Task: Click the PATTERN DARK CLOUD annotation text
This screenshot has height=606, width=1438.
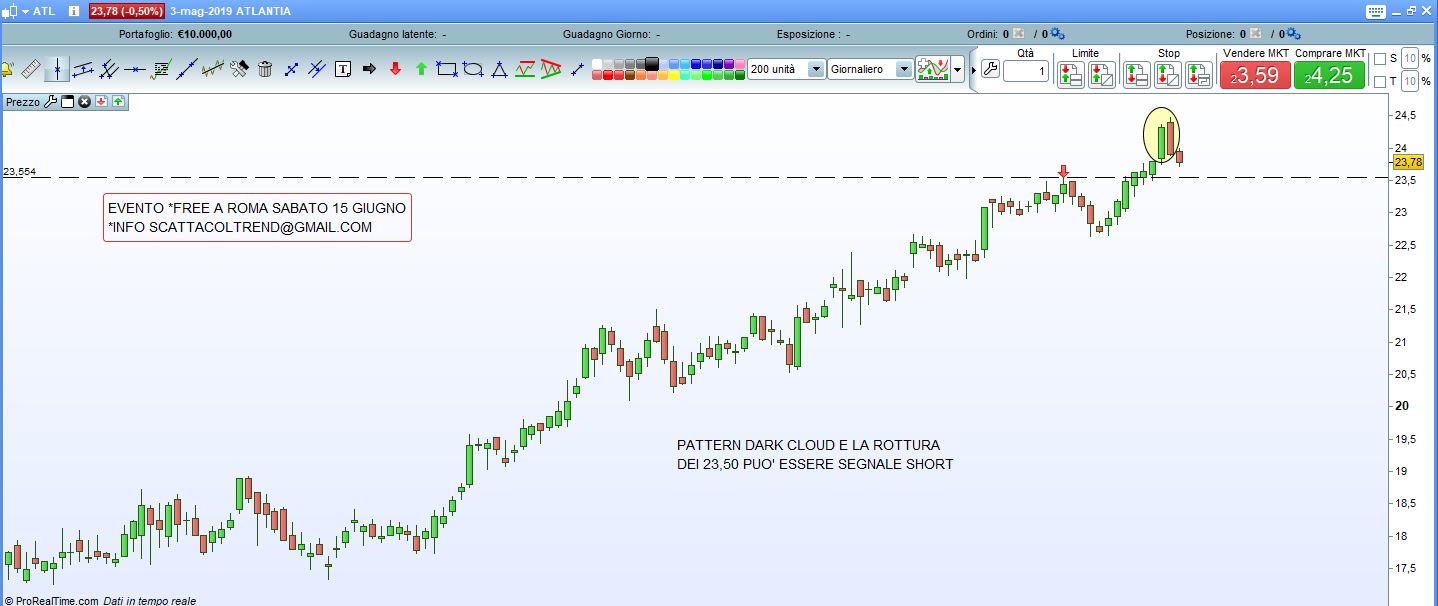Action: pyautogui.click(x=815, y=454)
